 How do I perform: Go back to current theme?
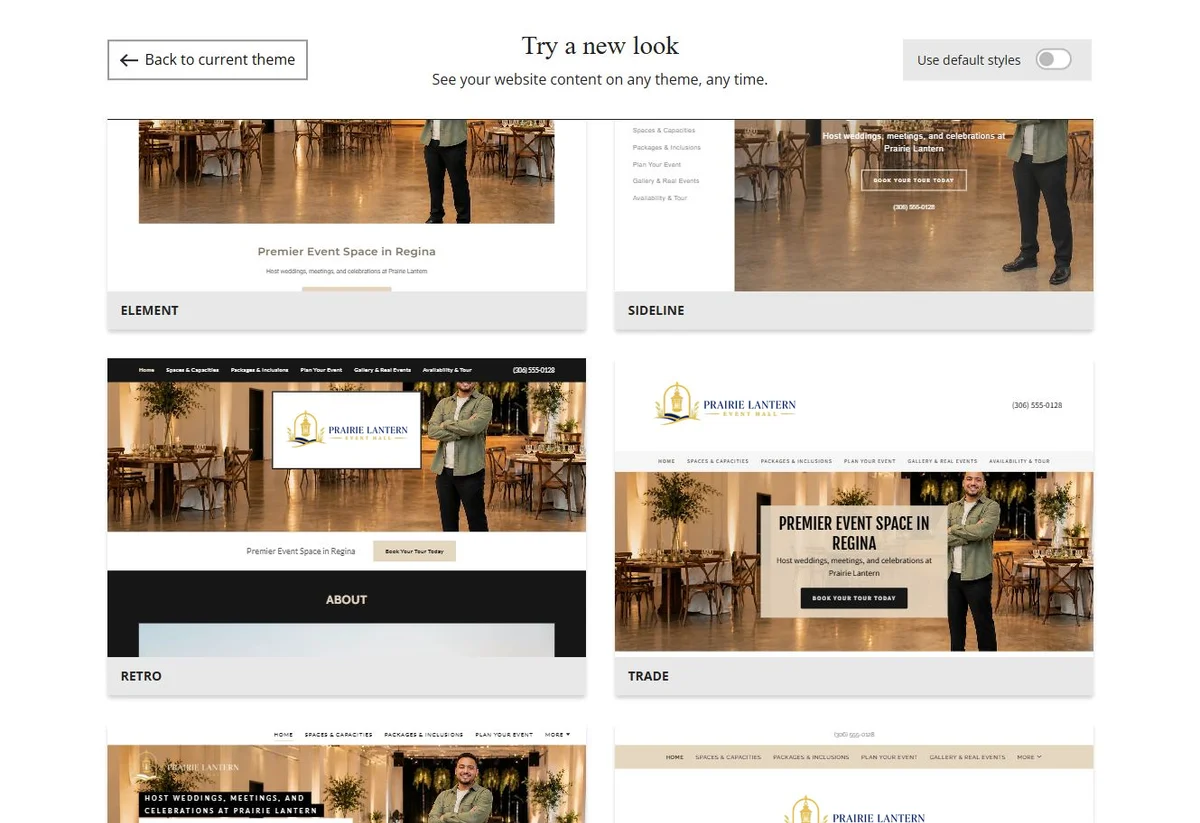207,60
